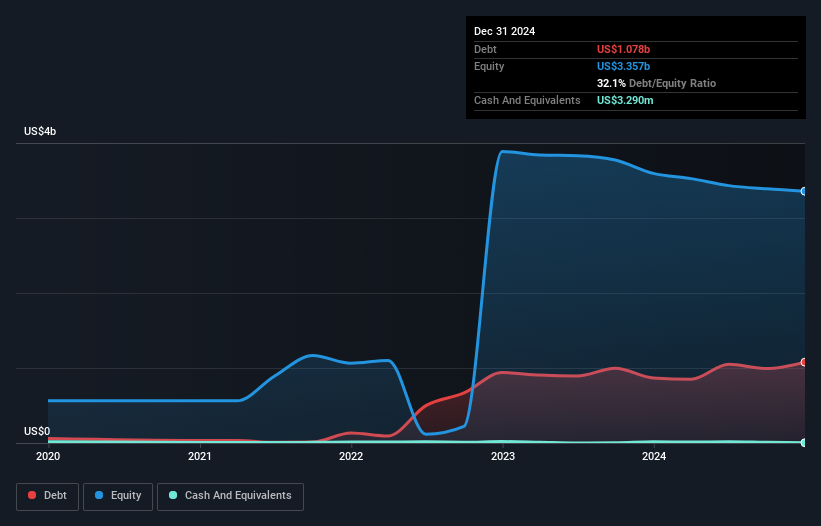Click the US$3.290m cash value in the tooltip
Screen dimensions: 821x526
pyautogui.click(x=625, y=100)
